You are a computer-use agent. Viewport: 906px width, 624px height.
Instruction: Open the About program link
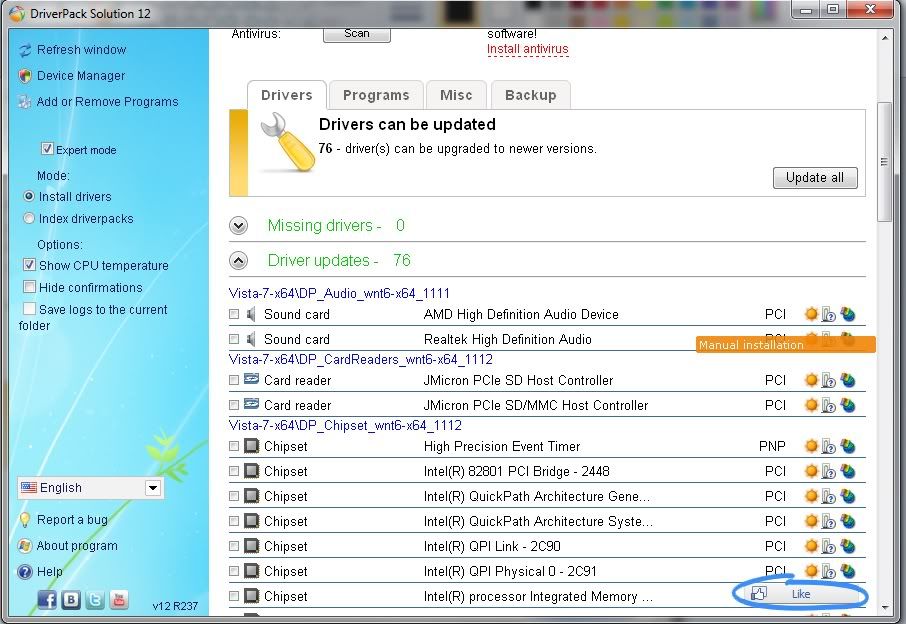click(x=77, y=545)
